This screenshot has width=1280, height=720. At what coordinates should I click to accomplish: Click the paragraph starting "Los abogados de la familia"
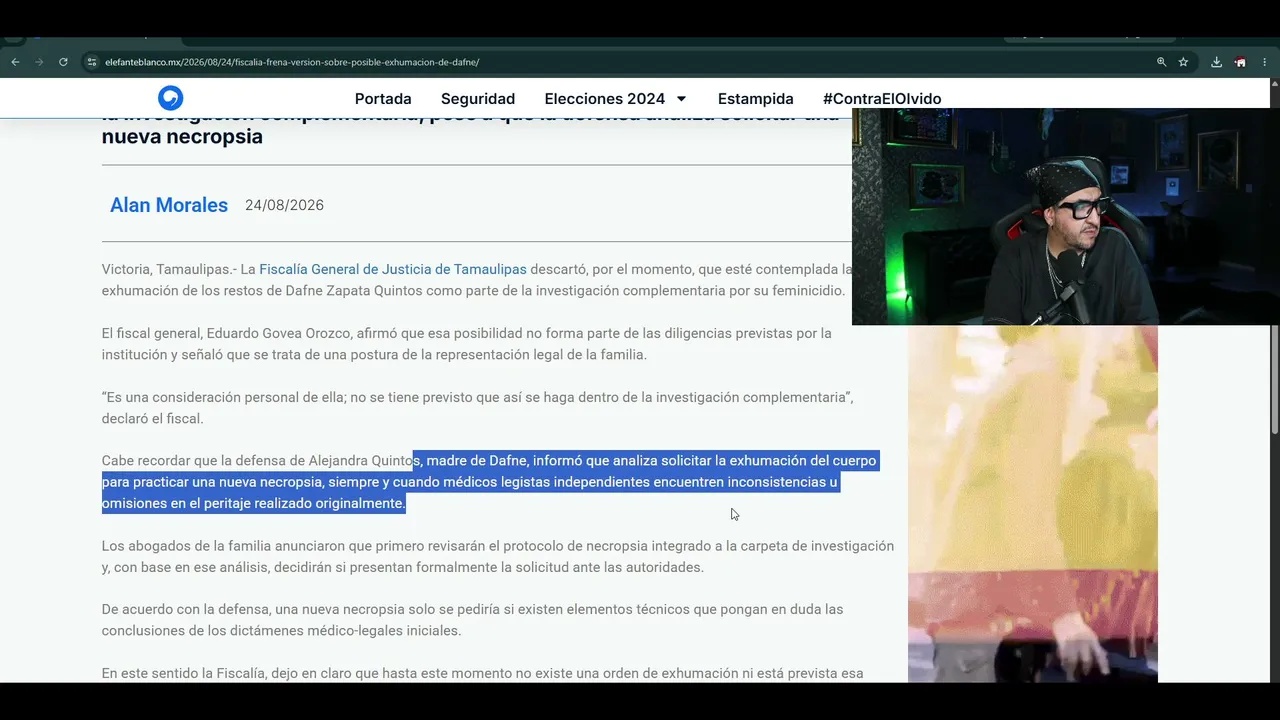pos(498,557)
